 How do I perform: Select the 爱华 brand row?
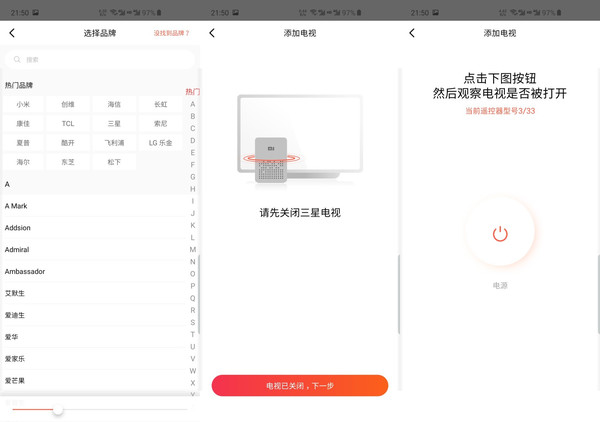pyautogui.click(x=94, y=337)
